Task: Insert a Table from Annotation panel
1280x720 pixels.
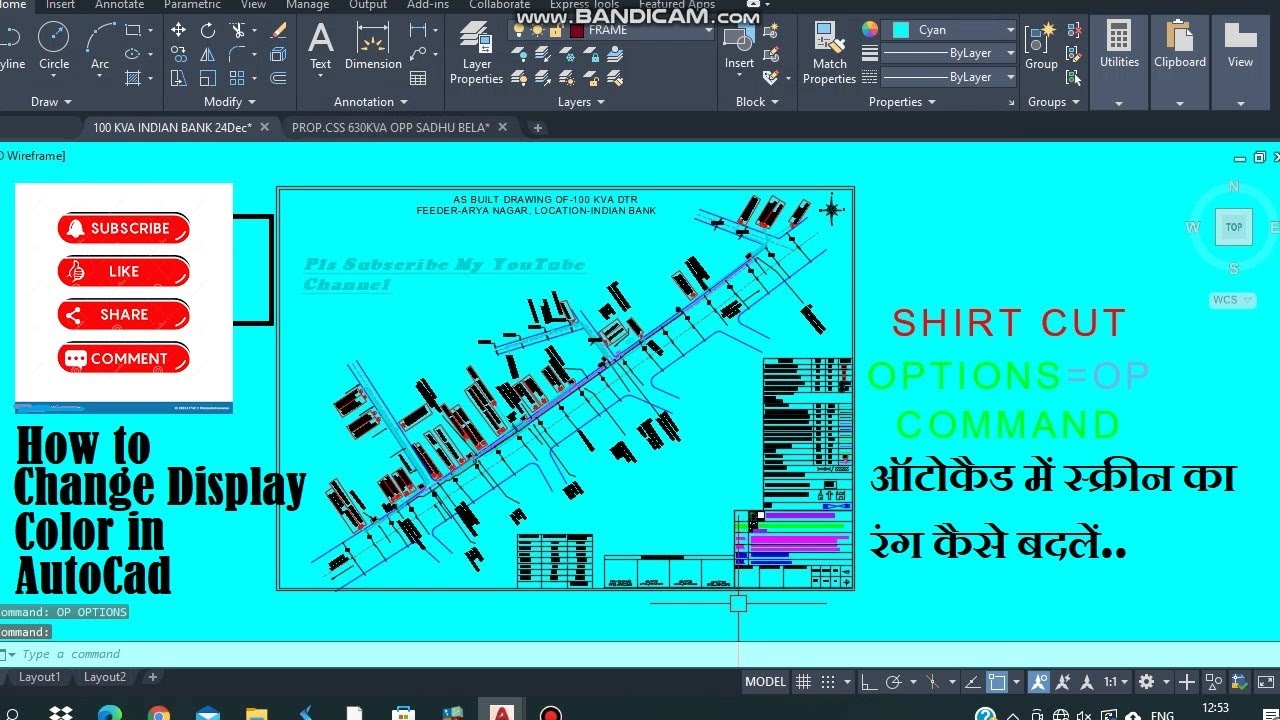Action: coord(418,78)
